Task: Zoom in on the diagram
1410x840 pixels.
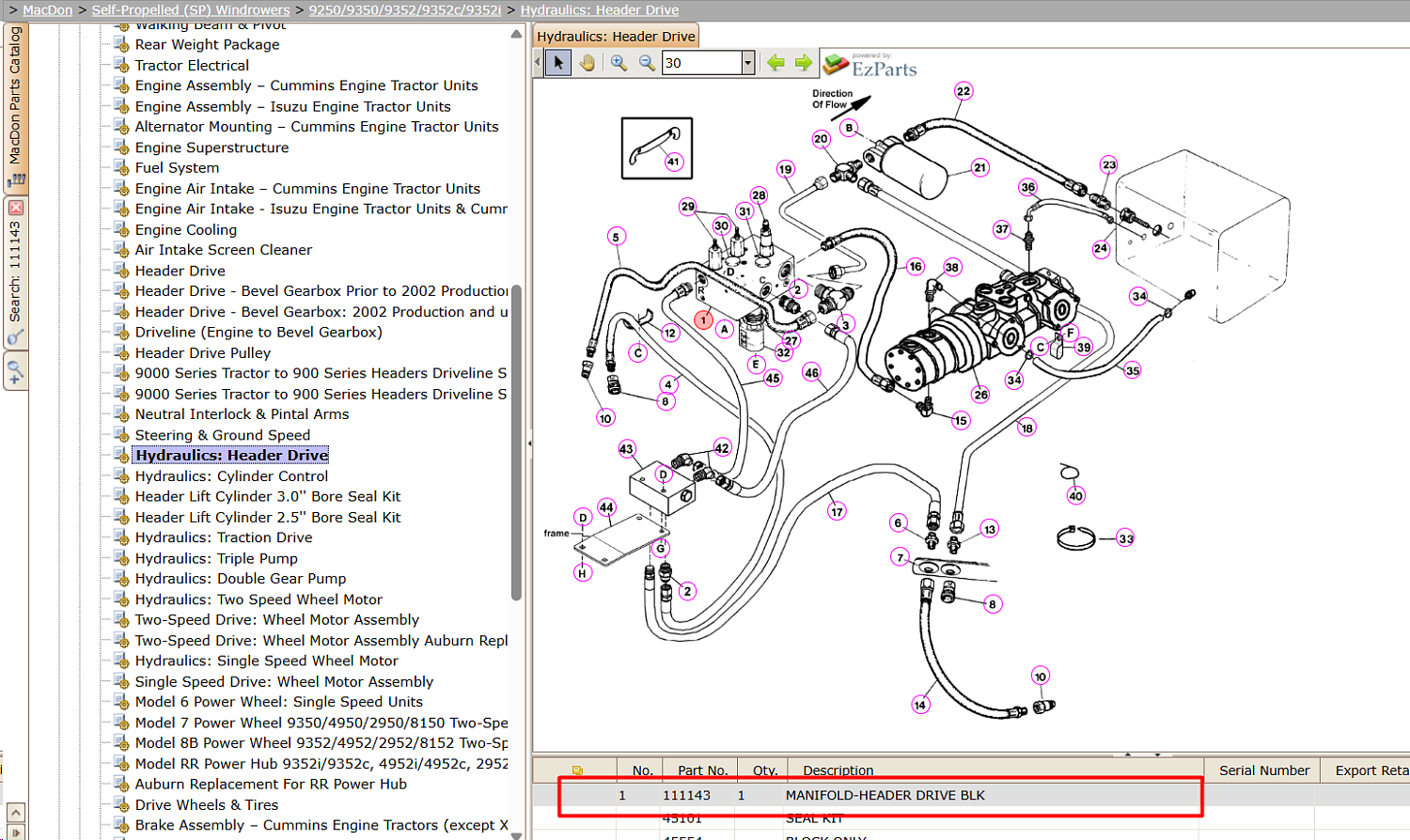Action: pyautogui.click(x=619, y=63)
